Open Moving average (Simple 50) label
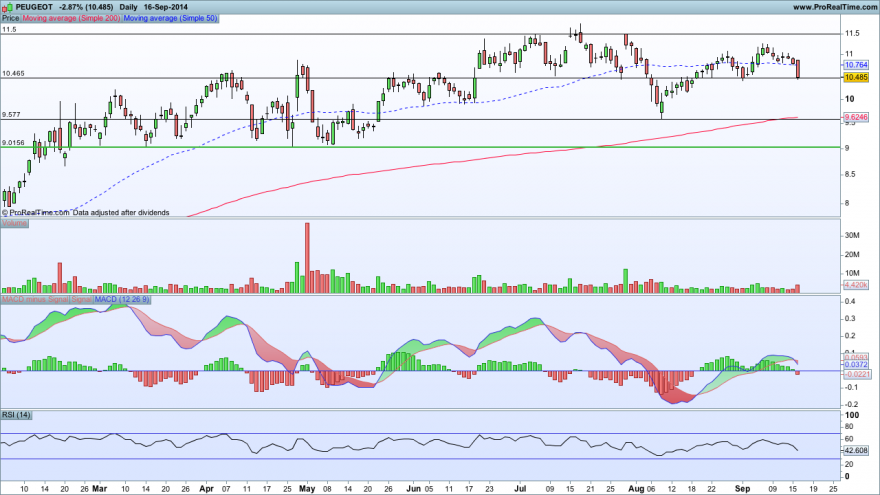 tap(170, 18)
